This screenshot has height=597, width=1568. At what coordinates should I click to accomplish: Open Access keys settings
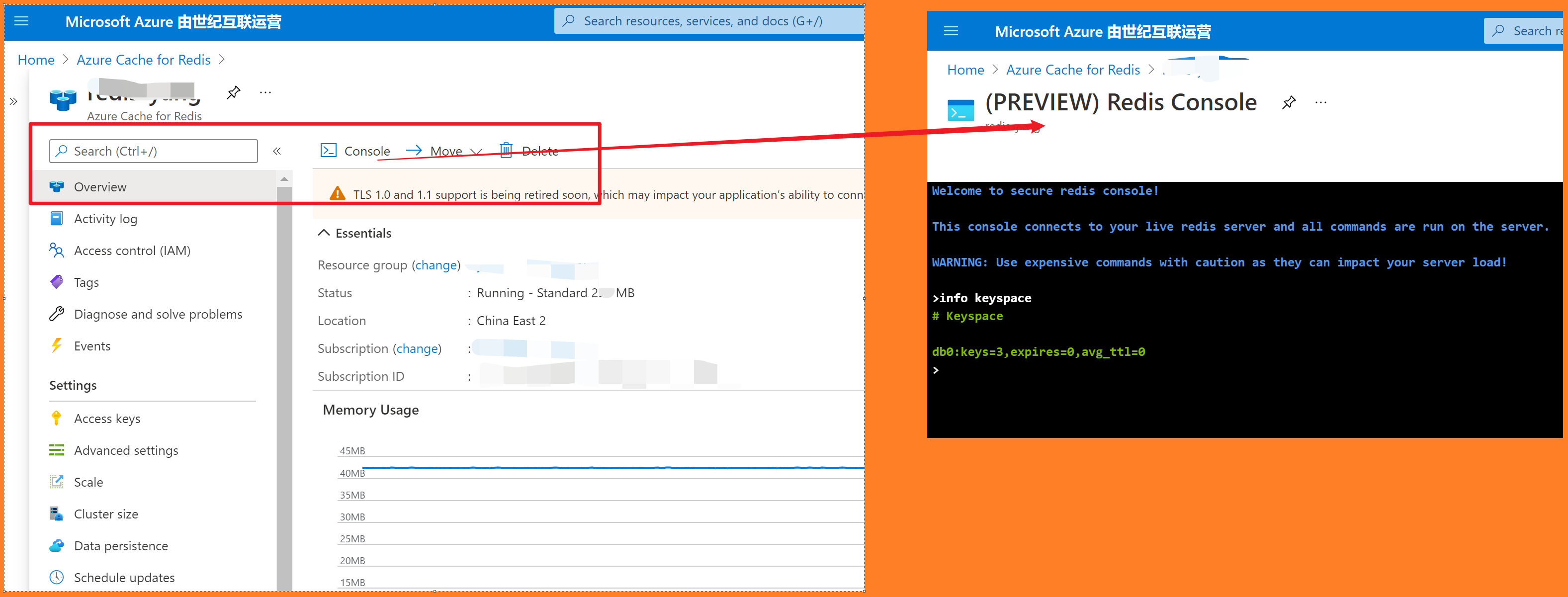coord(107,419)
